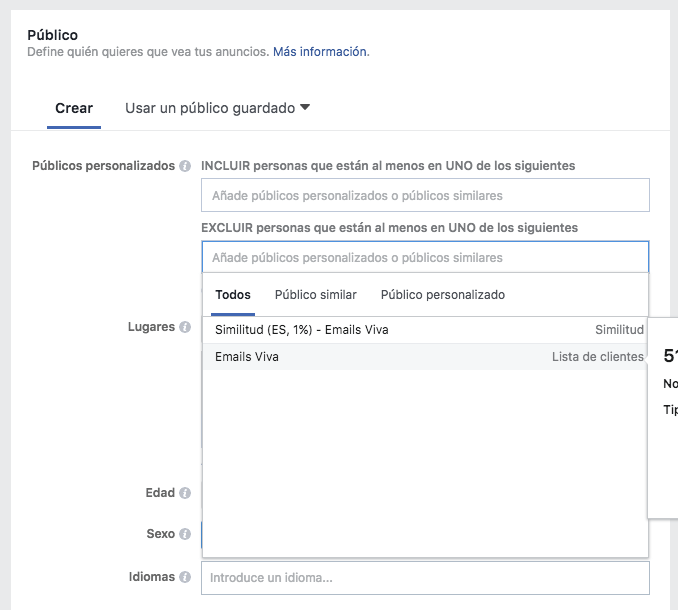Click info icon next to Sexo

pyautogui.click(x=185, y=534)
